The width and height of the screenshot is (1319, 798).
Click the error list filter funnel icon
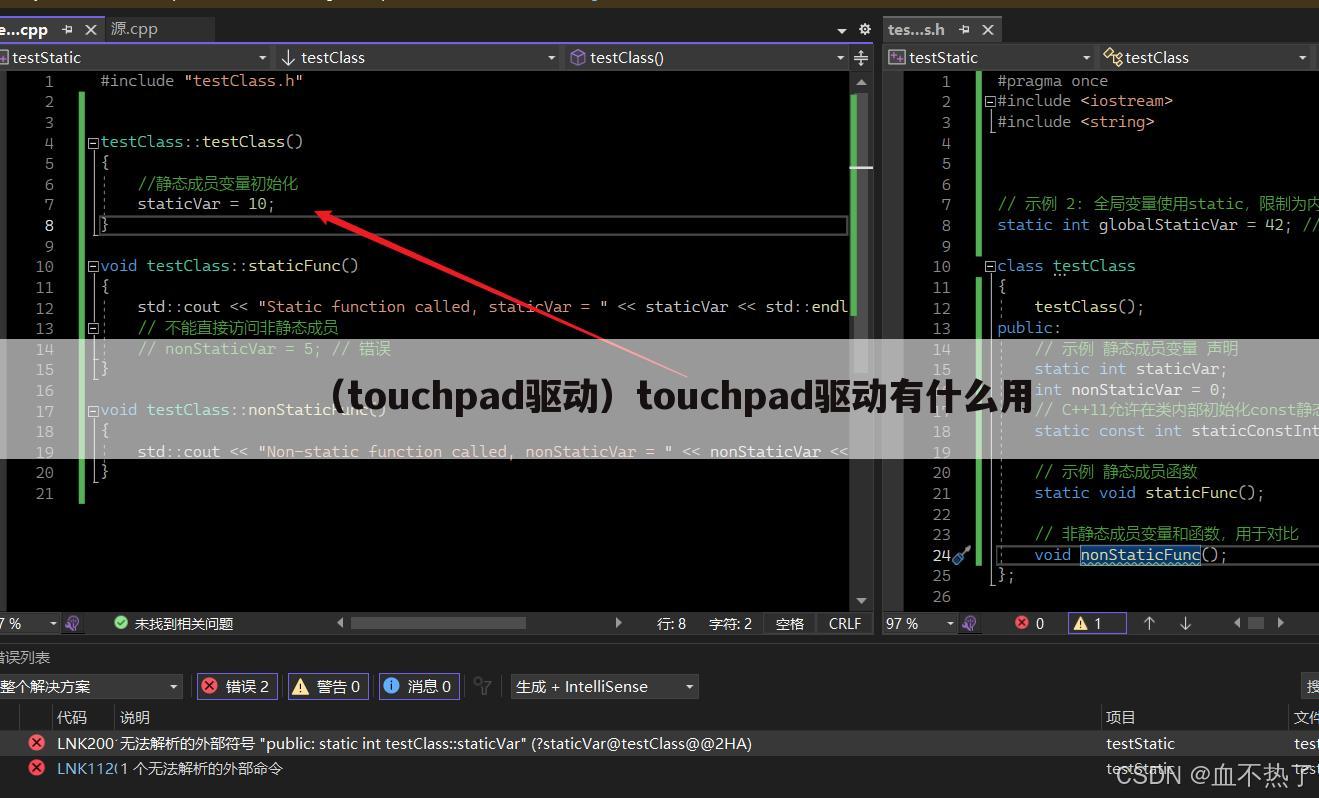(x=483, y=686)
